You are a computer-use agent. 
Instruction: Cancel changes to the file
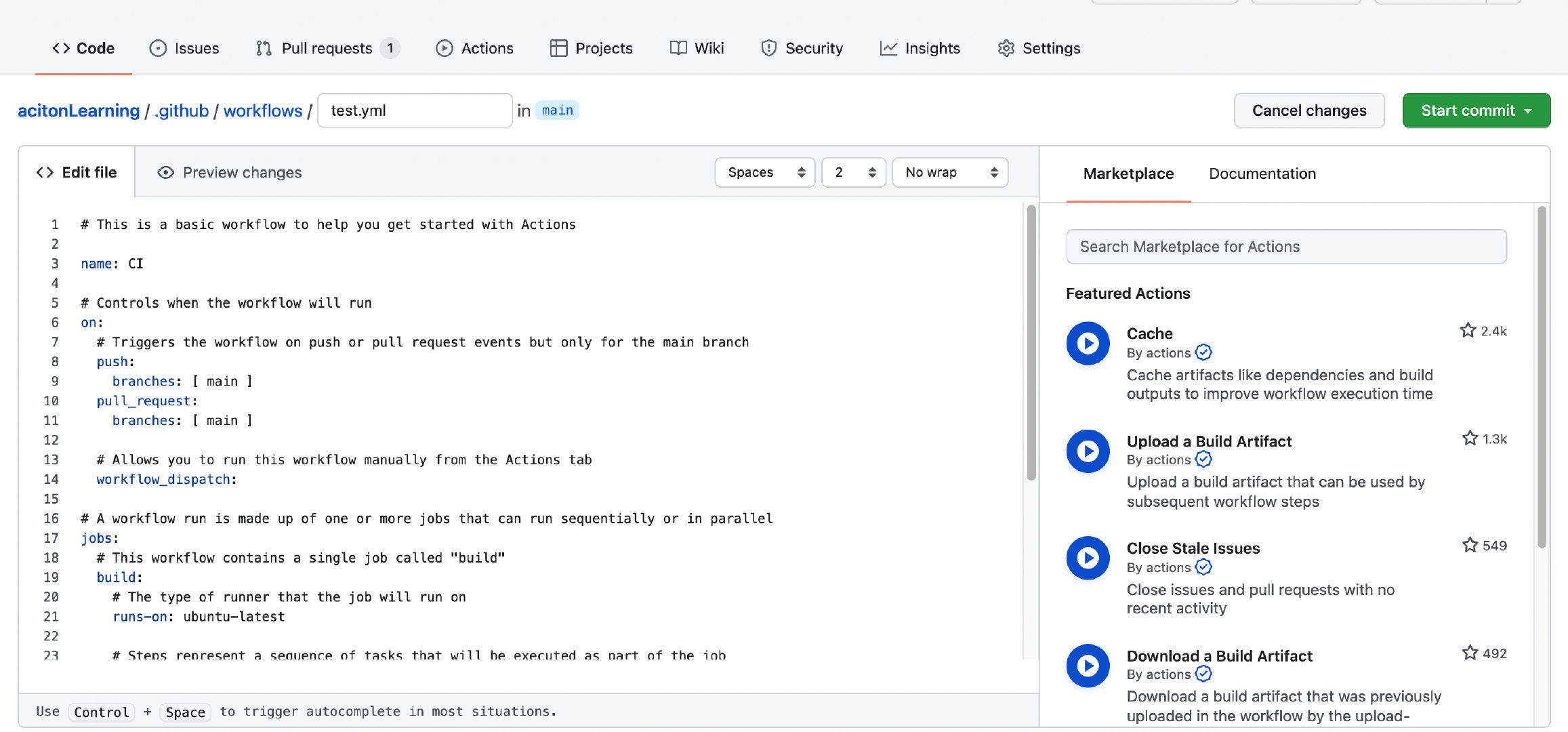1309,110
